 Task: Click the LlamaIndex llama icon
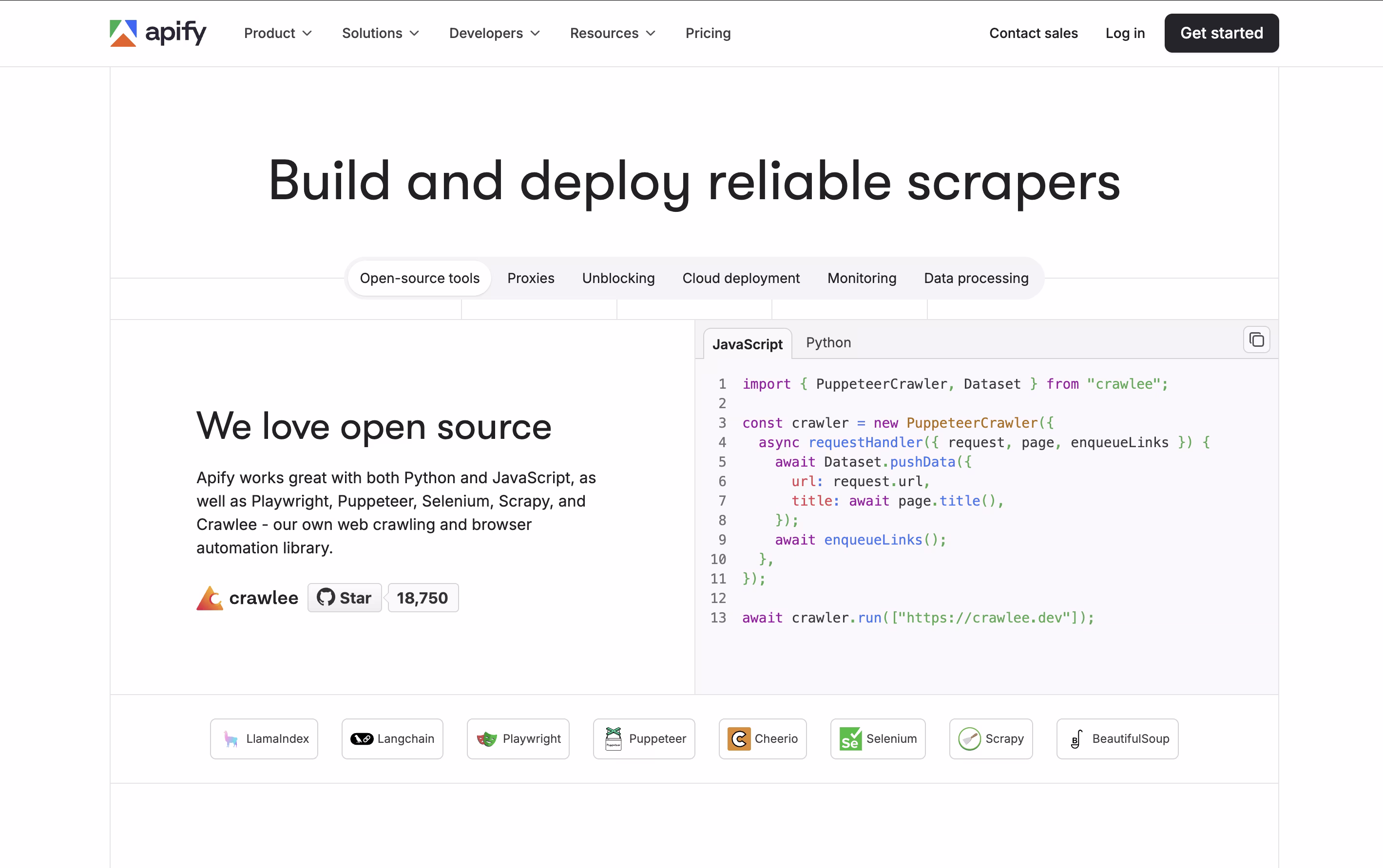(231, 739)
